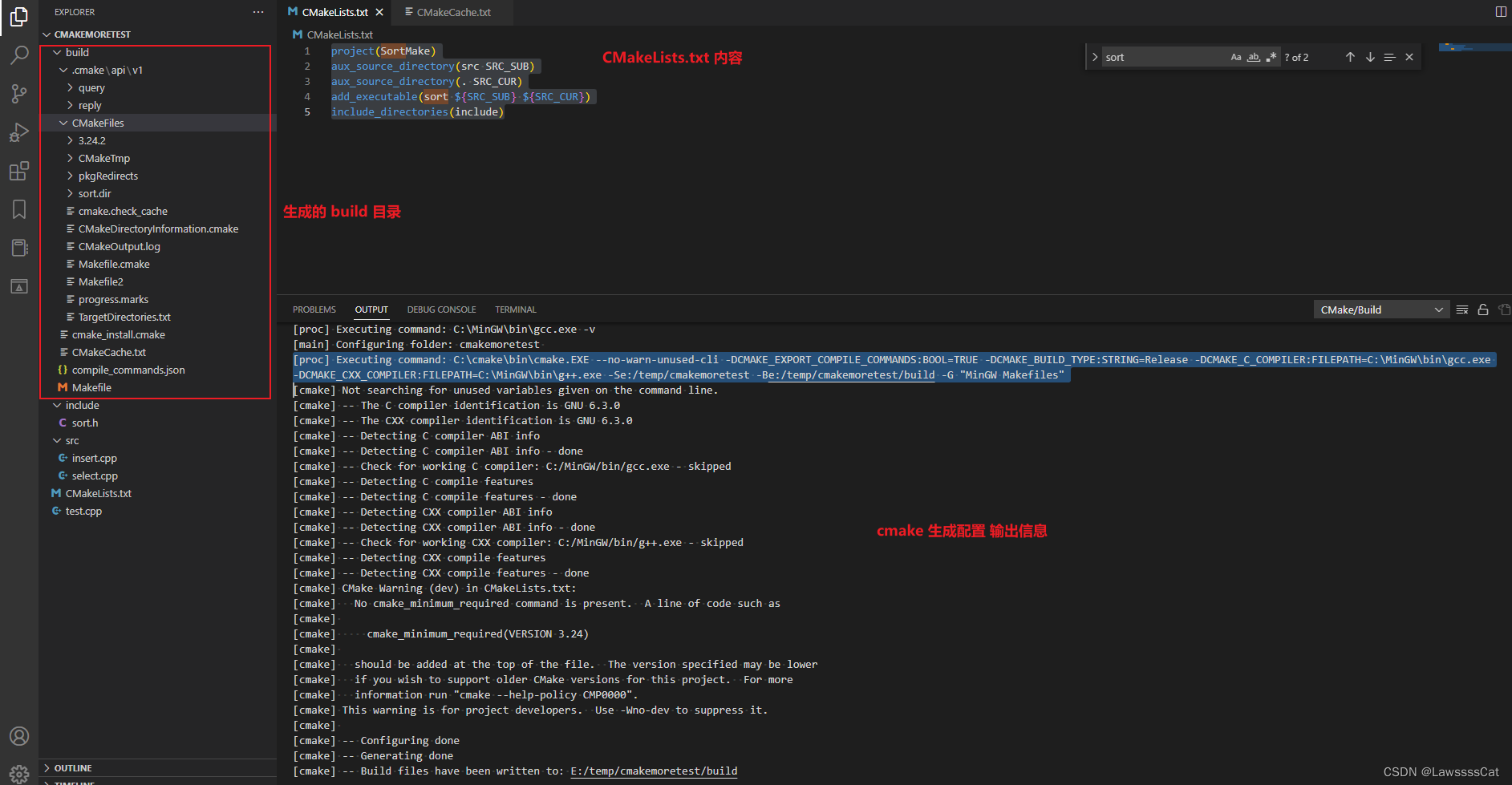
Task: Expand the CMakeTmp folder
Action: pyautogui.click(x=157, y=158)
